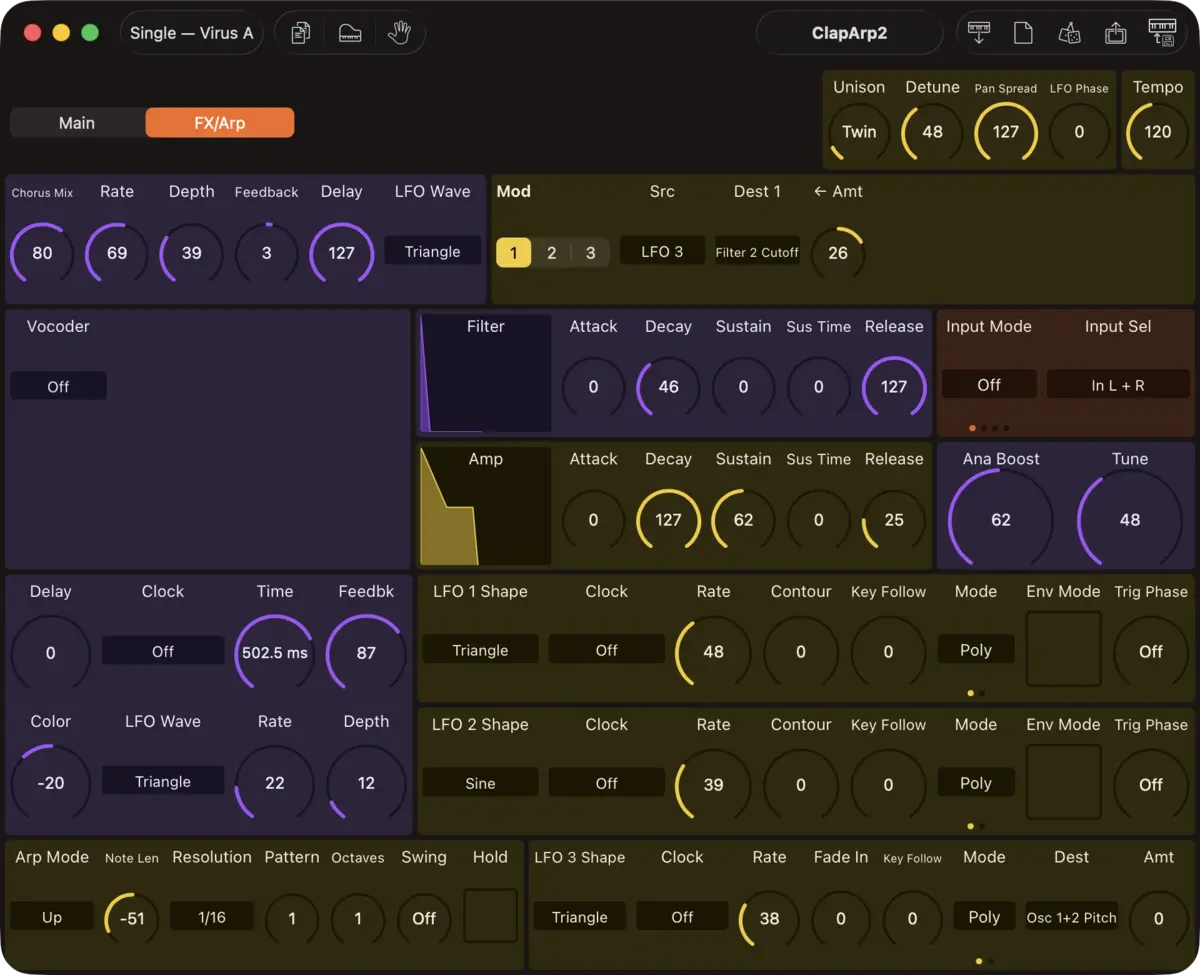The height and width of the screenshot is (975, 1200).
Task: Select Mod slot 3
Action: [590, 253]
